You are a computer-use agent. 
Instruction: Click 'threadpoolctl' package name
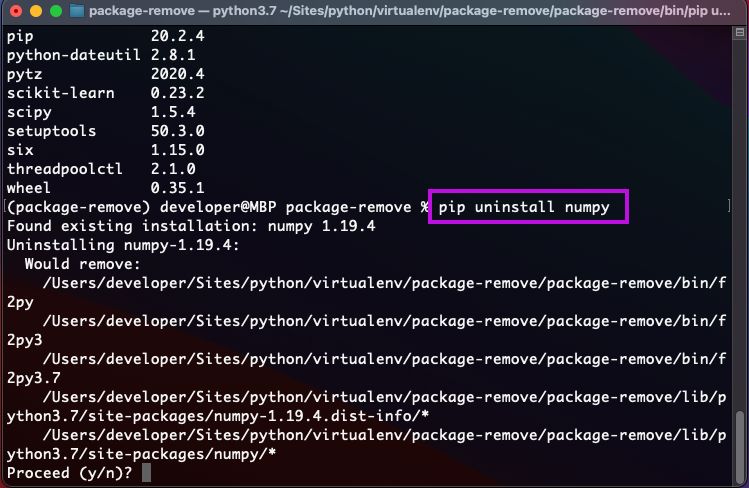pyautogui.click(x=64, y=169)
